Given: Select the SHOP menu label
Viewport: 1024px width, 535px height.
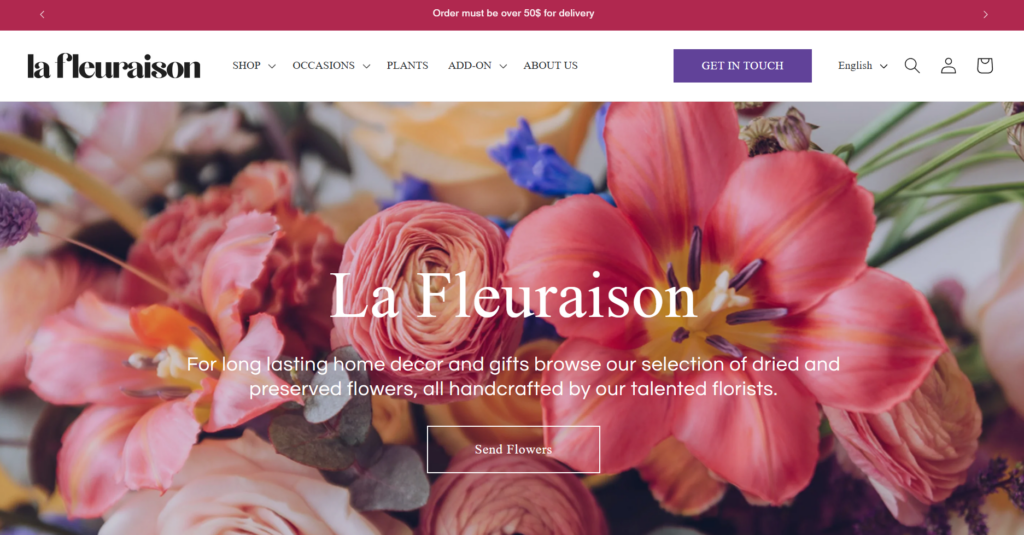Looking at the screenshot, I should pos(246,65).
